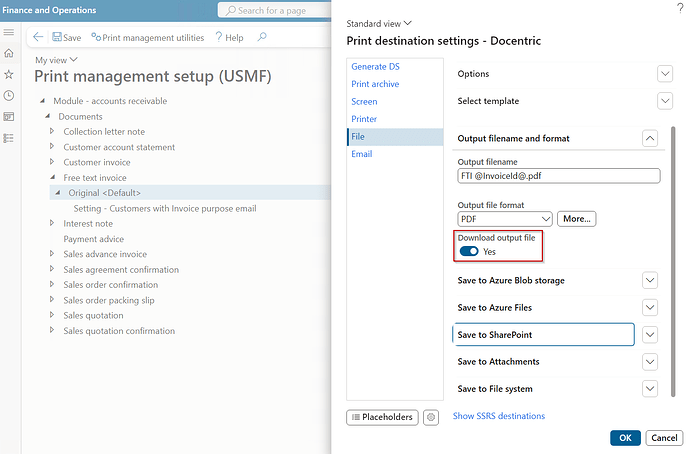Image resolution: width=690 pixels, height=454 pixels.
Task: Expand Save to Azure Blob storage chevron
Action: pos(650,280)
